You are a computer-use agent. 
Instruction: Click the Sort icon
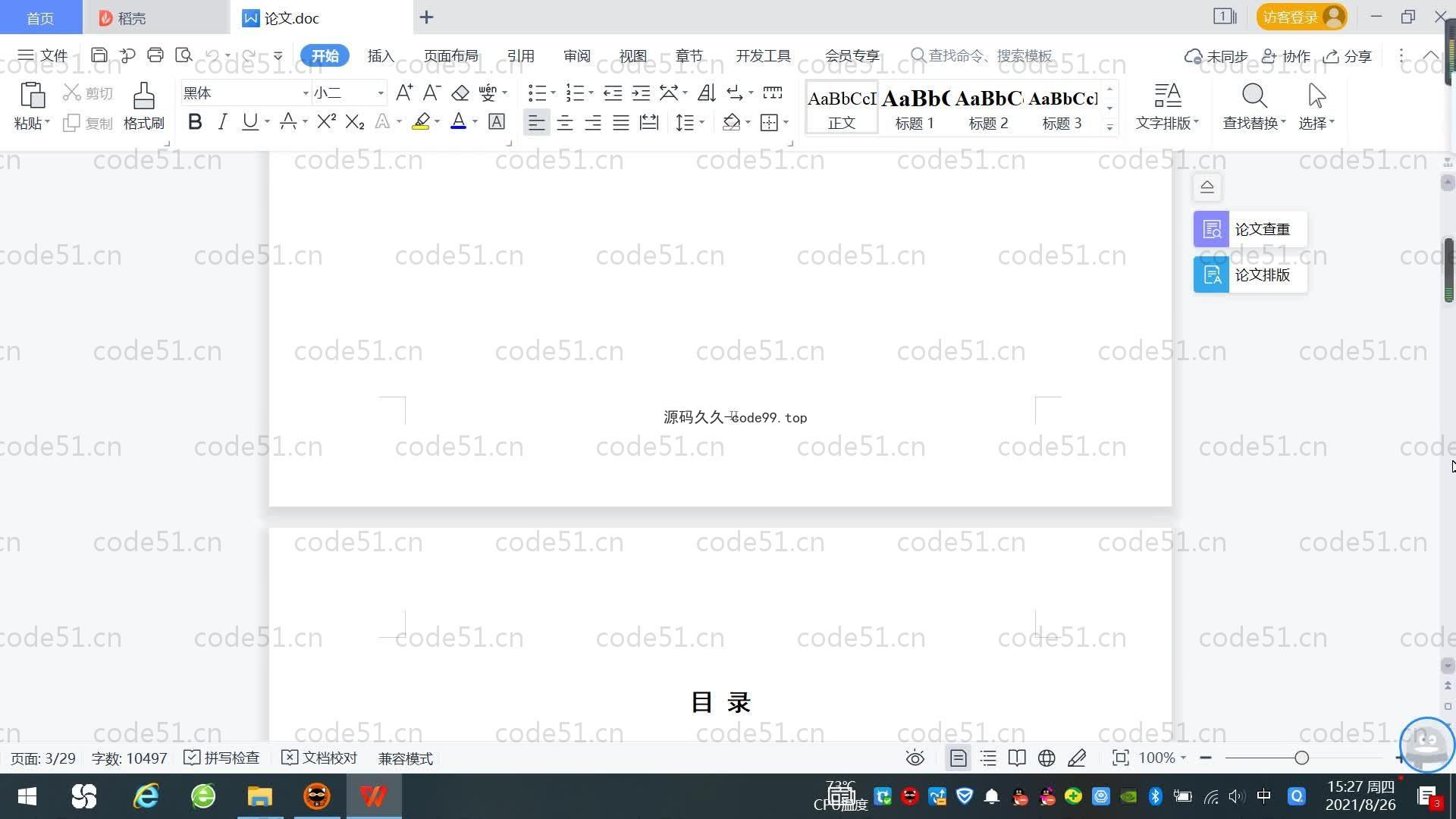tap(707, 93)
